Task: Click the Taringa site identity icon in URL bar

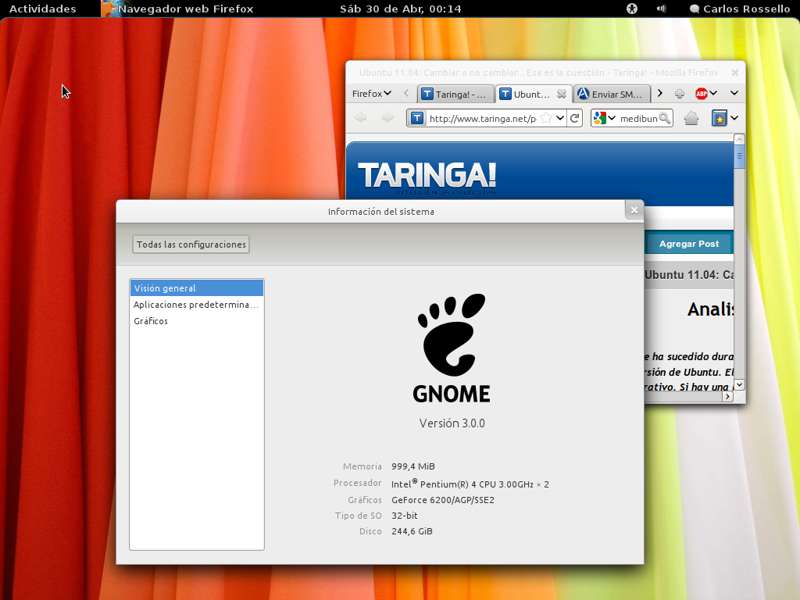Action: [417, 118]
